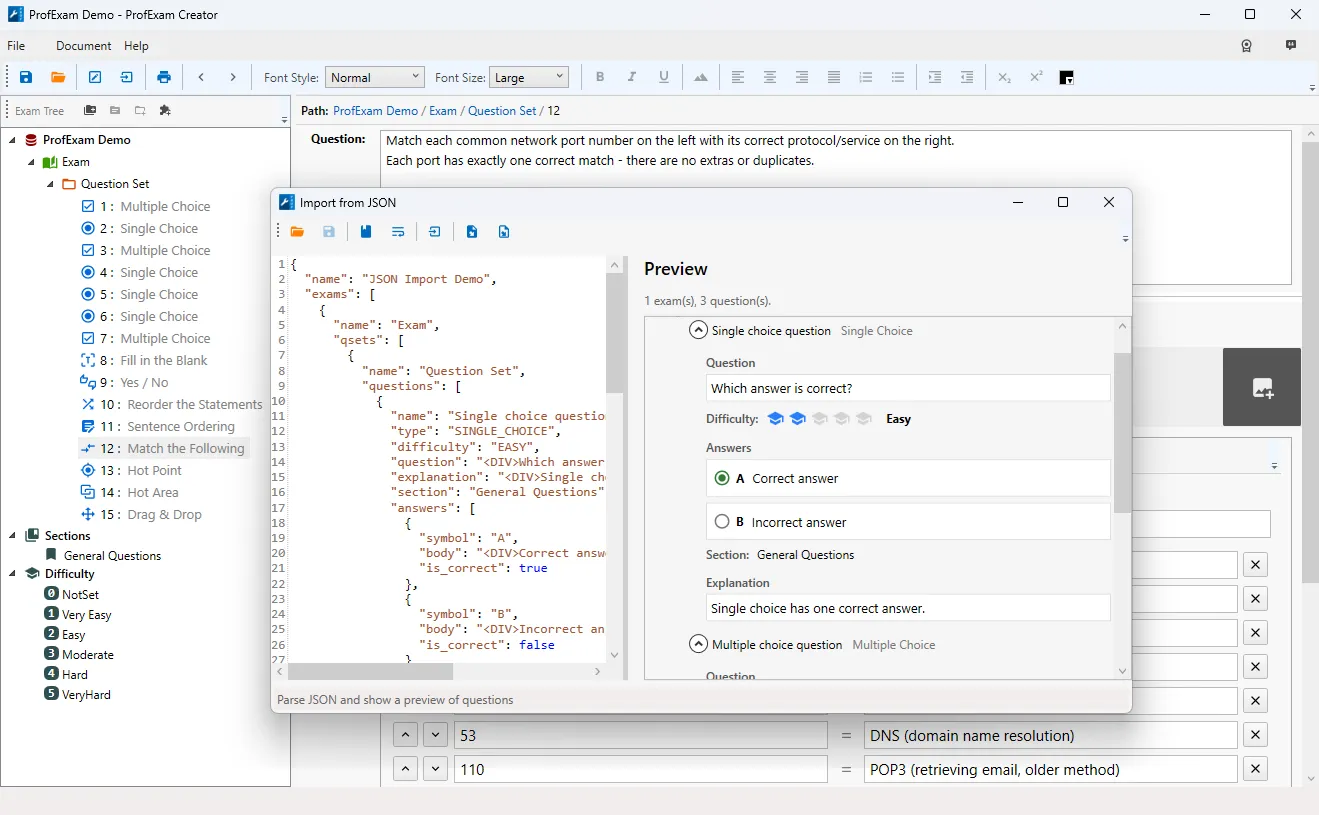Click the edit pencil icon in main toolbar
The width and height of the screenshot is (1319, 815).
[x=95, y=77]
